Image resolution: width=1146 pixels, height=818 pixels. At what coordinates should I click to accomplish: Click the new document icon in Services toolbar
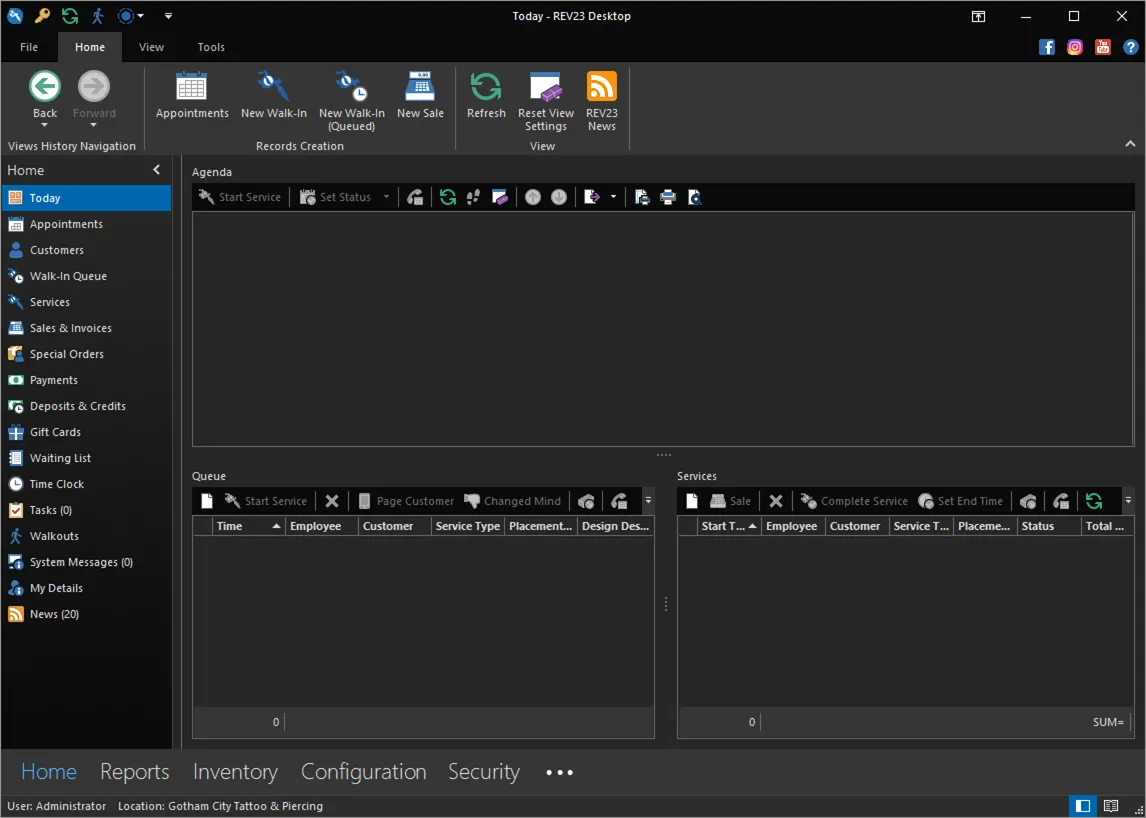point(692,501)
